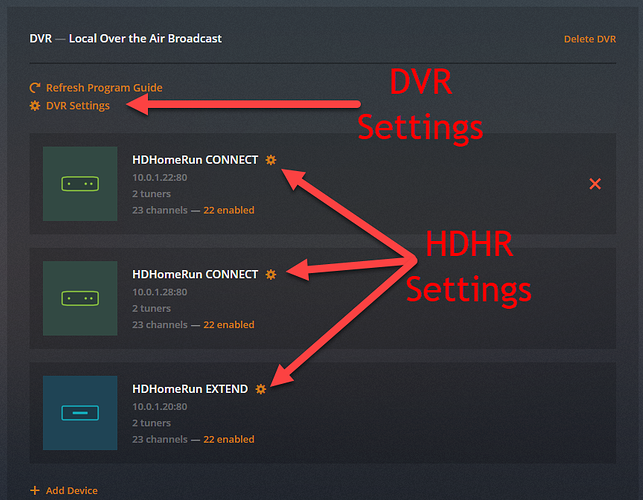This screenshot has width=643, height=500.
Task: Click HDHomeRun EXTEND title text
Action: pyautogui.click(x=190, y=389)
